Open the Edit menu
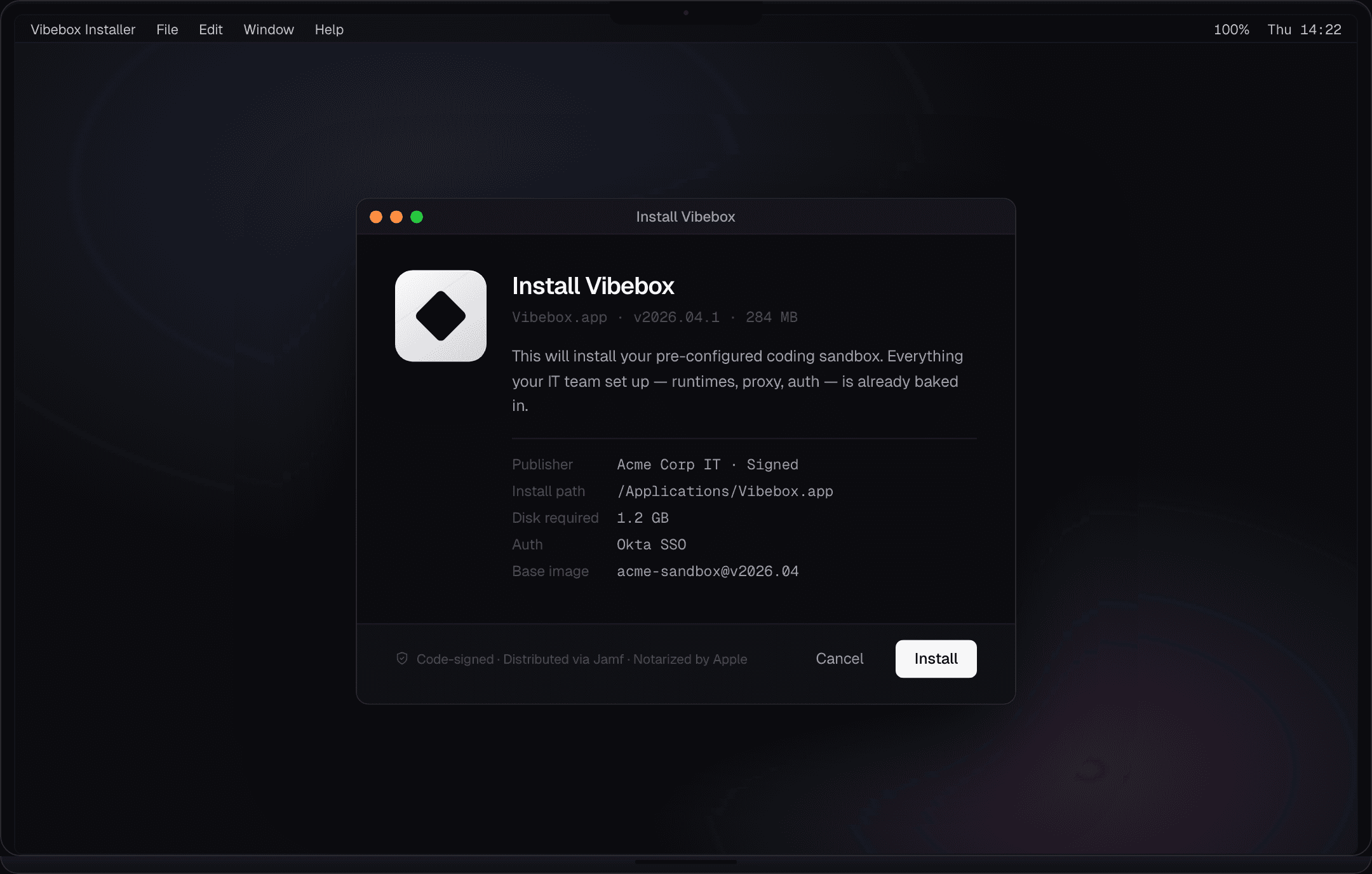 [210, 29]
